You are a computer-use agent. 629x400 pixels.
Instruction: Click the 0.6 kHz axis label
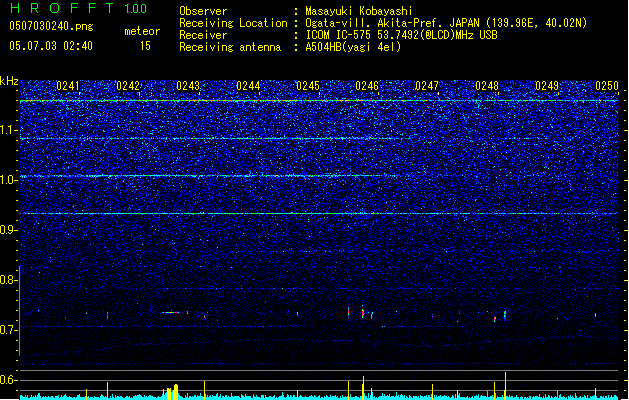[x=9, y=380]
